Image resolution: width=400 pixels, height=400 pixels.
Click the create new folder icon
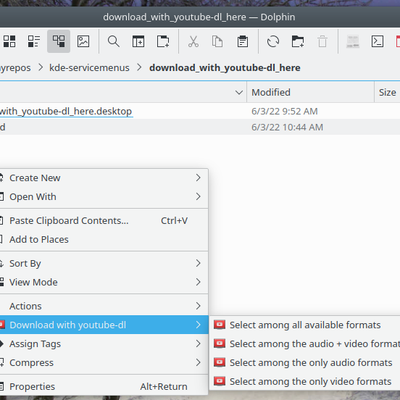click(298, 41)
